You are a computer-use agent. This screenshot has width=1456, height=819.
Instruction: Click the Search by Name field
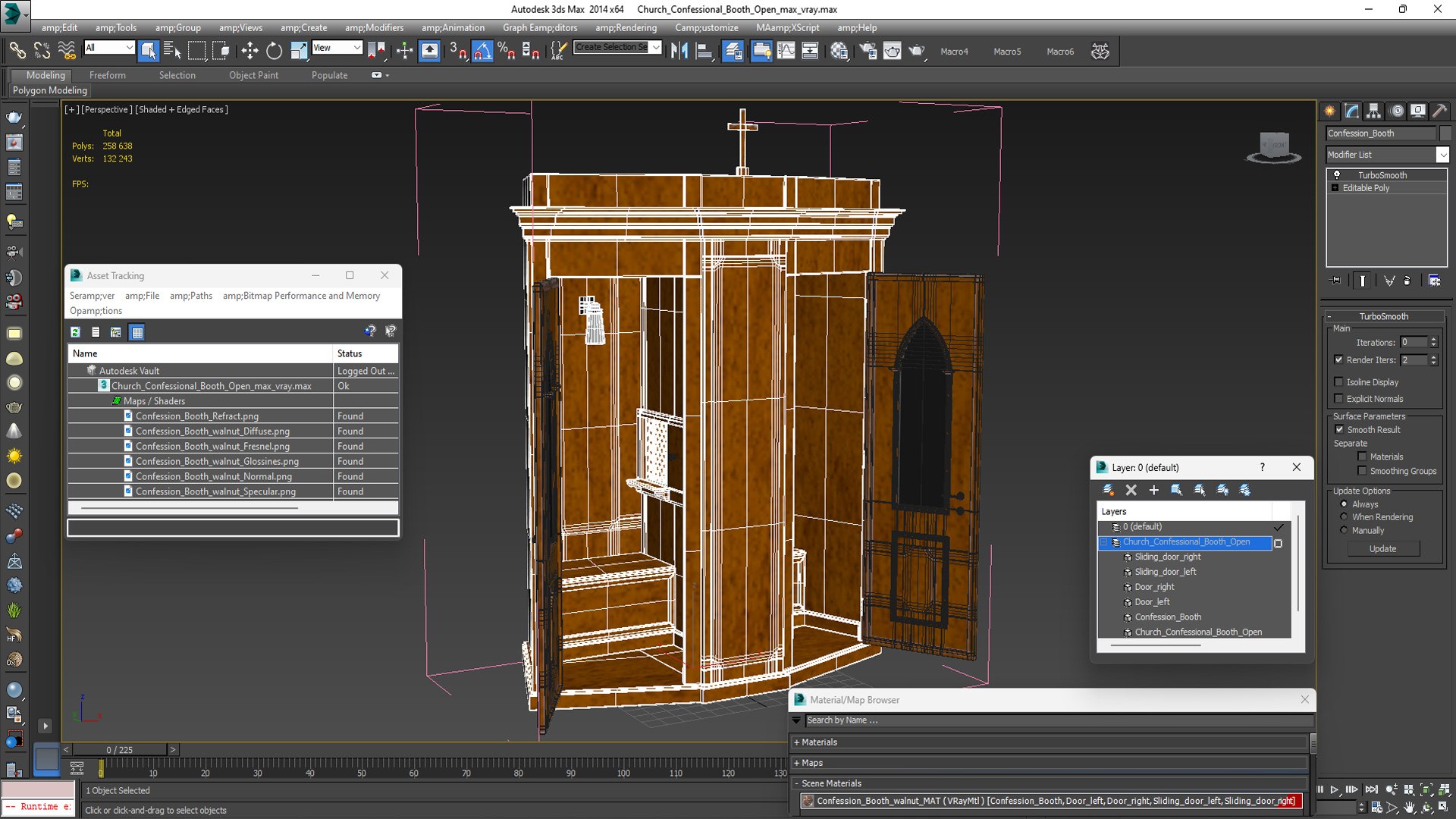pos(1059,720)
